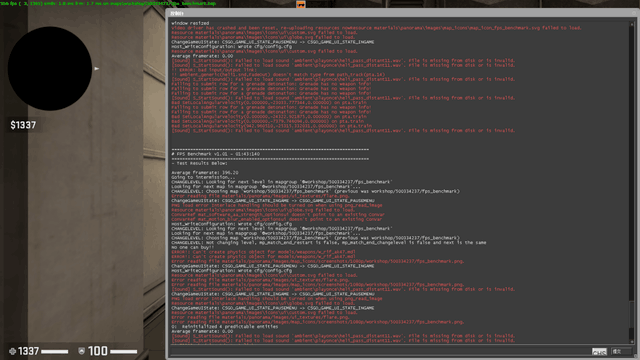Click the CHS input method indicator
Image resolution: width=640 pixels, height=360 pixels.
pyautogui.click(x=599, y=351)
